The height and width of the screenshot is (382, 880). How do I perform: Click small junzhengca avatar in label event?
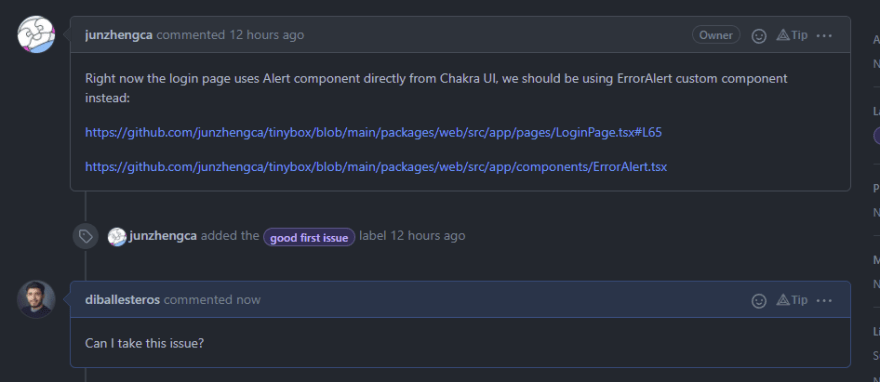[117, 237]
